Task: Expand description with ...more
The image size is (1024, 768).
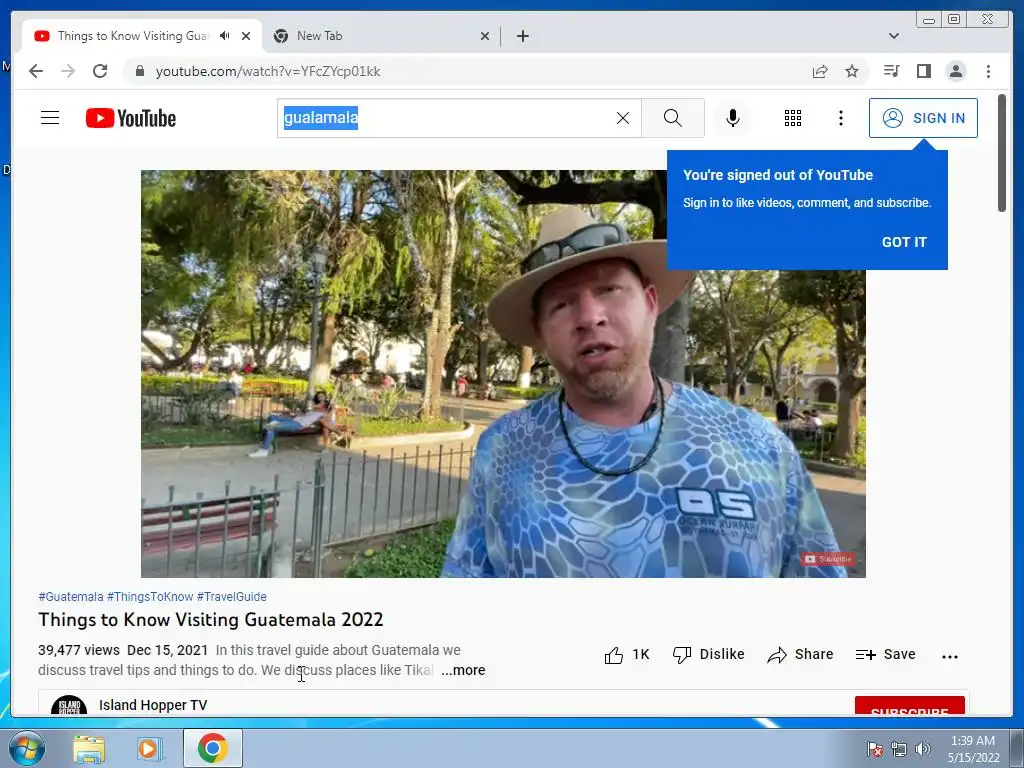Action: (463, 671)
